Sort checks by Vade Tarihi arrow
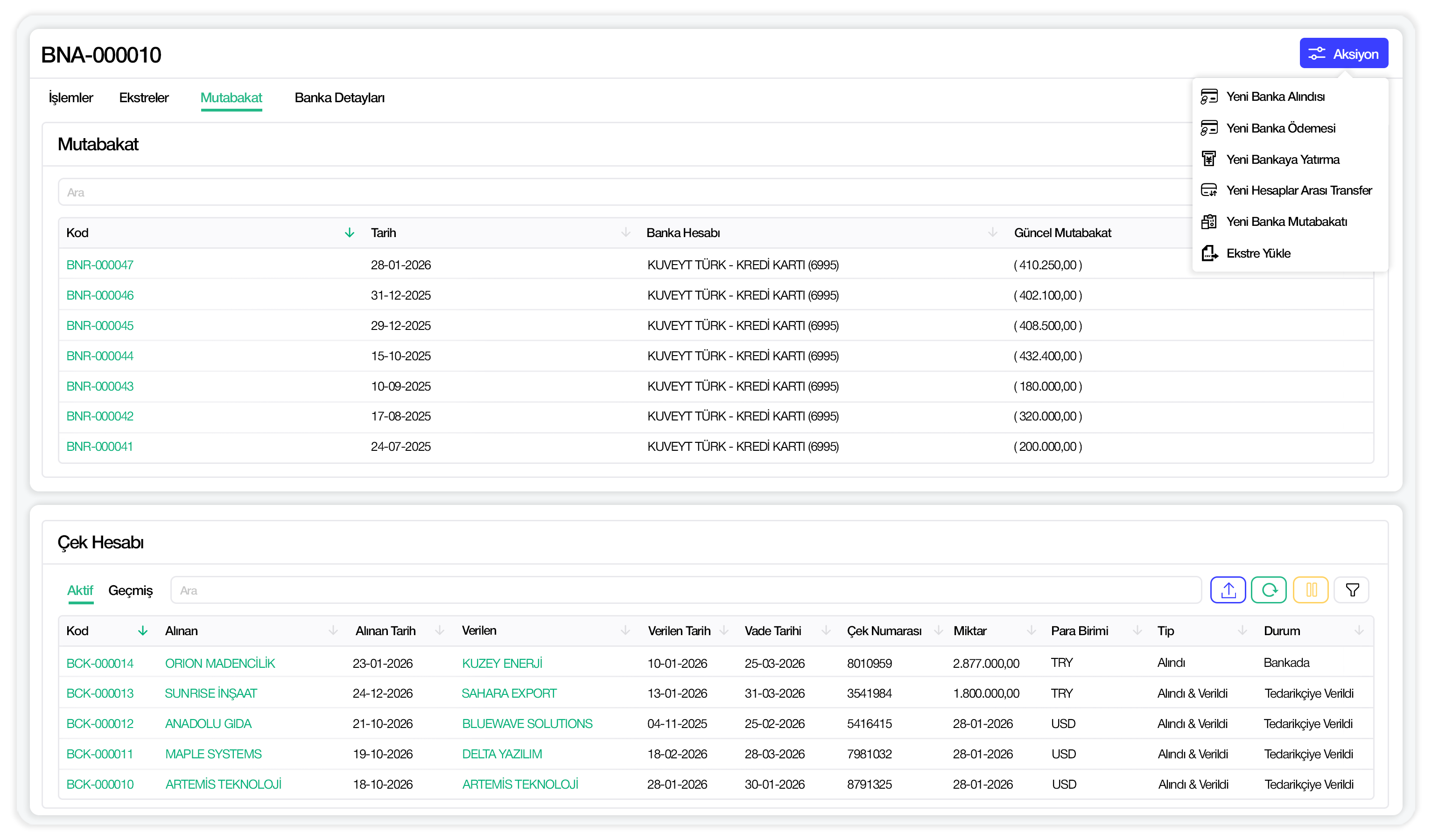 826,630
